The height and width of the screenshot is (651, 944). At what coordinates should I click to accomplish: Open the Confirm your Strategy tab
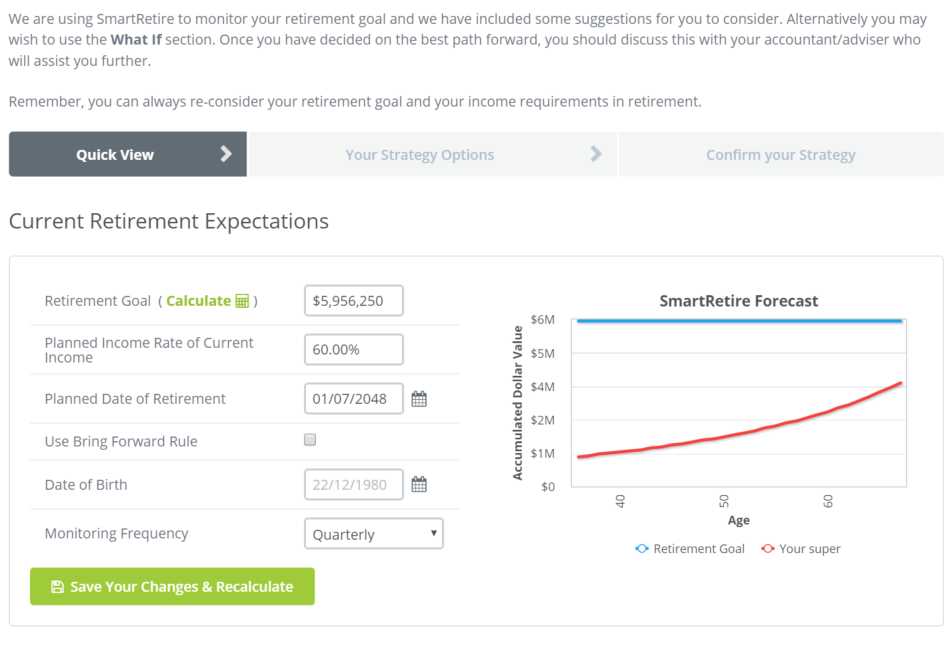(x=780, y=155)
